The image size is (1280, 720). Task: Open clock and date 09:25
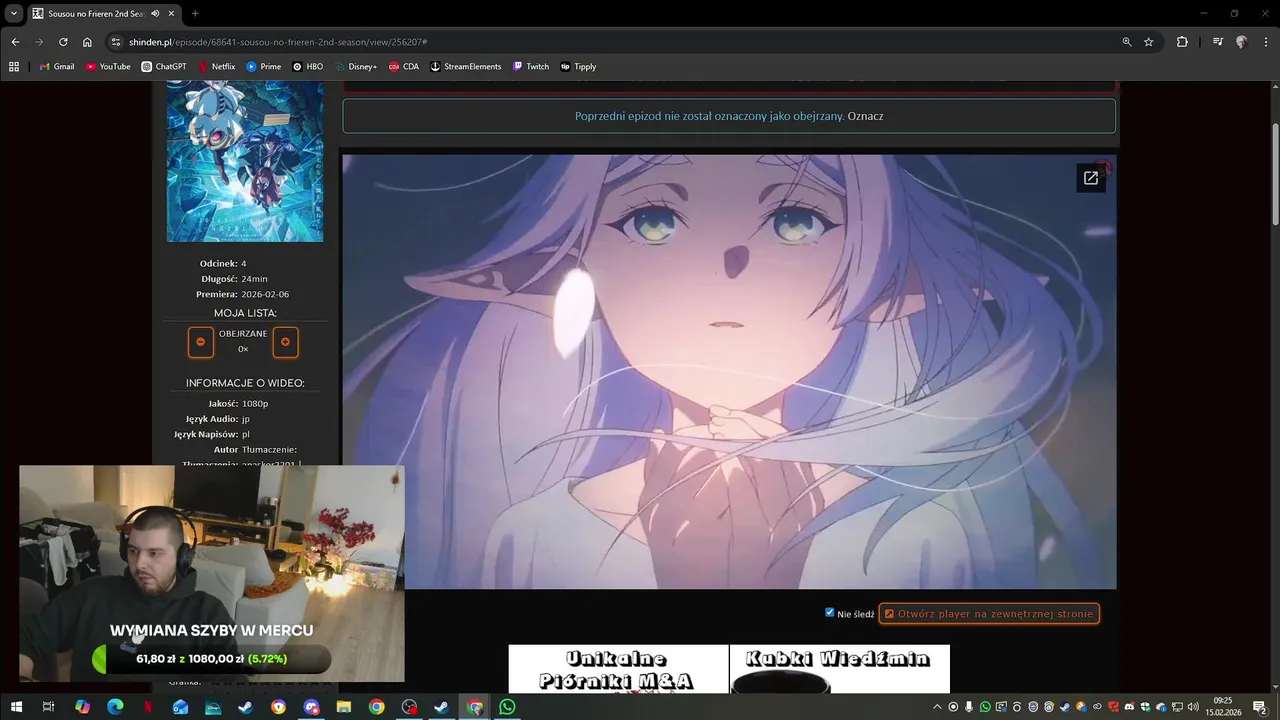pyautogui.click(x=1222, y=707)
